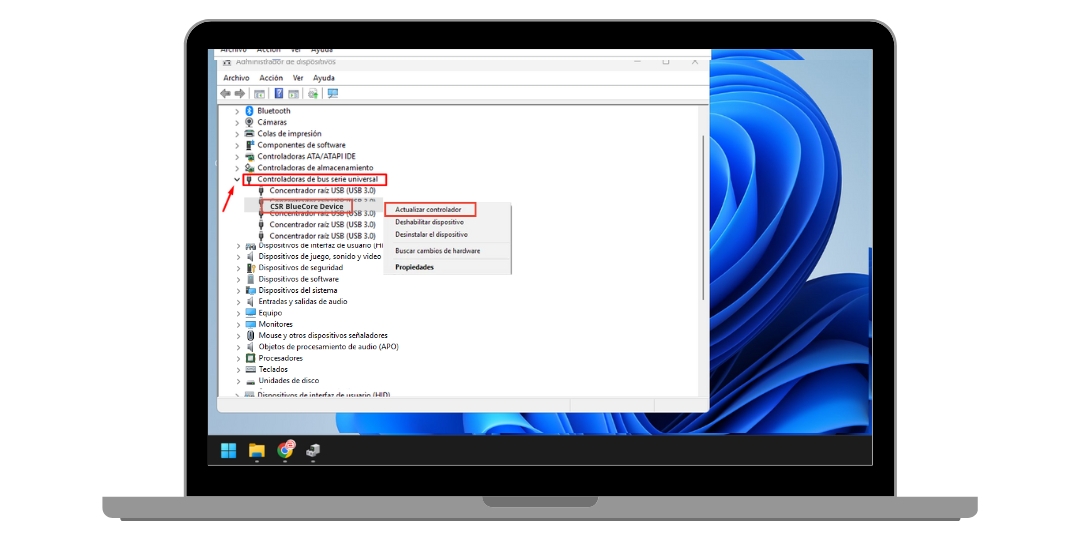Screen dimensions: 1080x540
Task: Click the blue help icon in toolbar
Action: click(279, 93)
